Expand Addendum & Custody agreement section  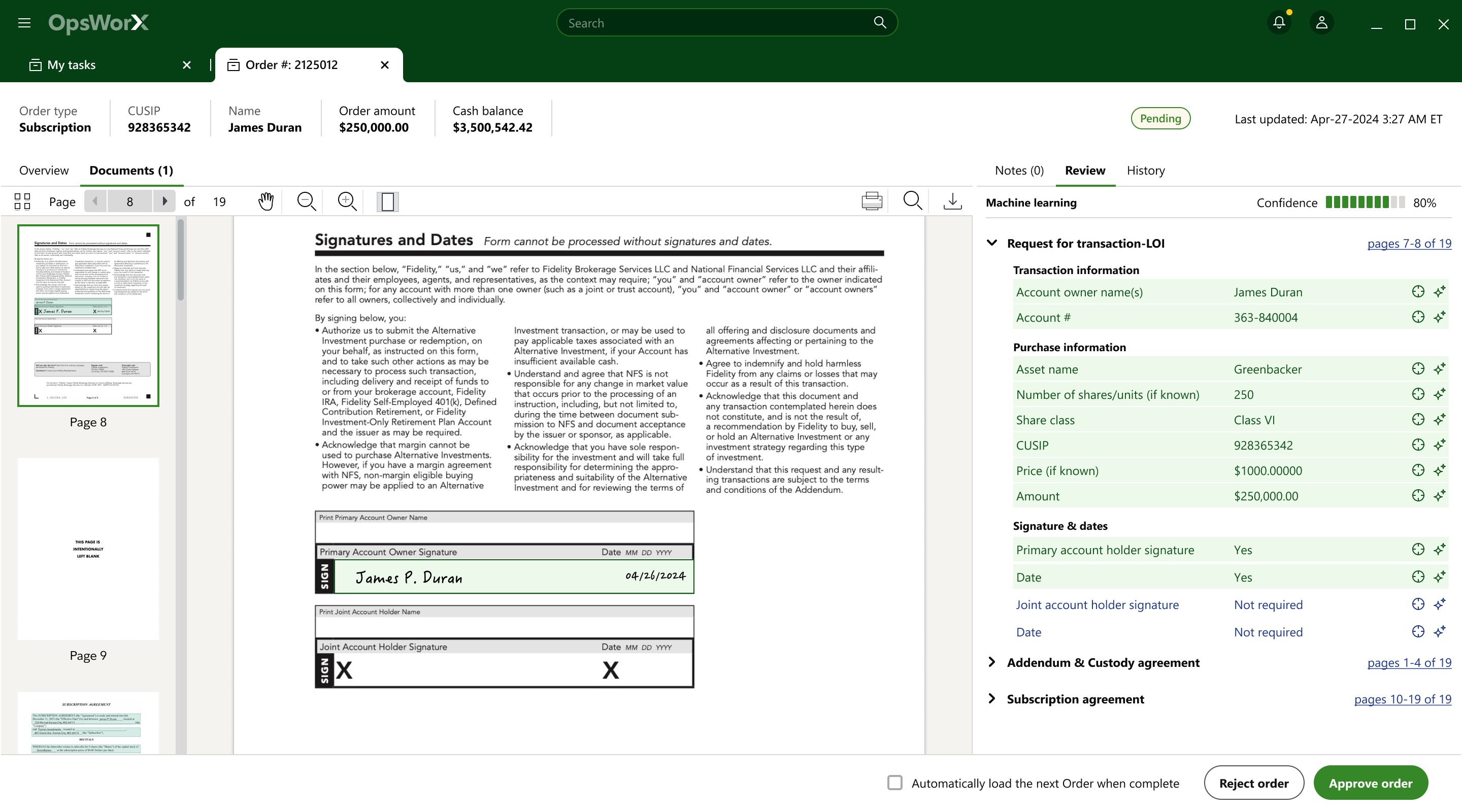[x=991, y=662]
